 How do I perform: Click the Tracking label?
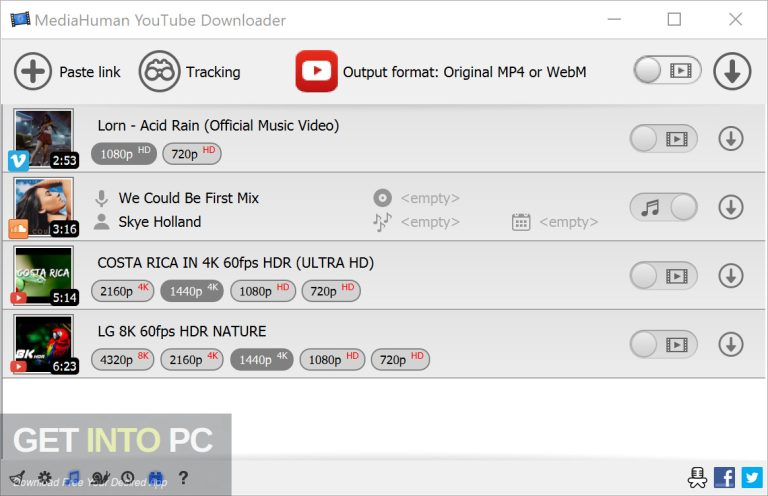click(x=213, y=72)
